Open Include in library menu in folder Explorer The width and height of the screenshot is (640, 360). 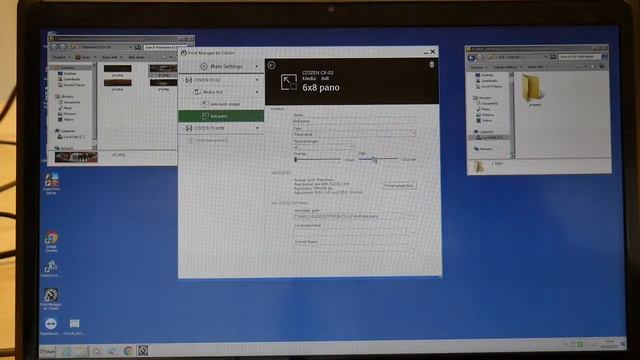pos(507,67)
